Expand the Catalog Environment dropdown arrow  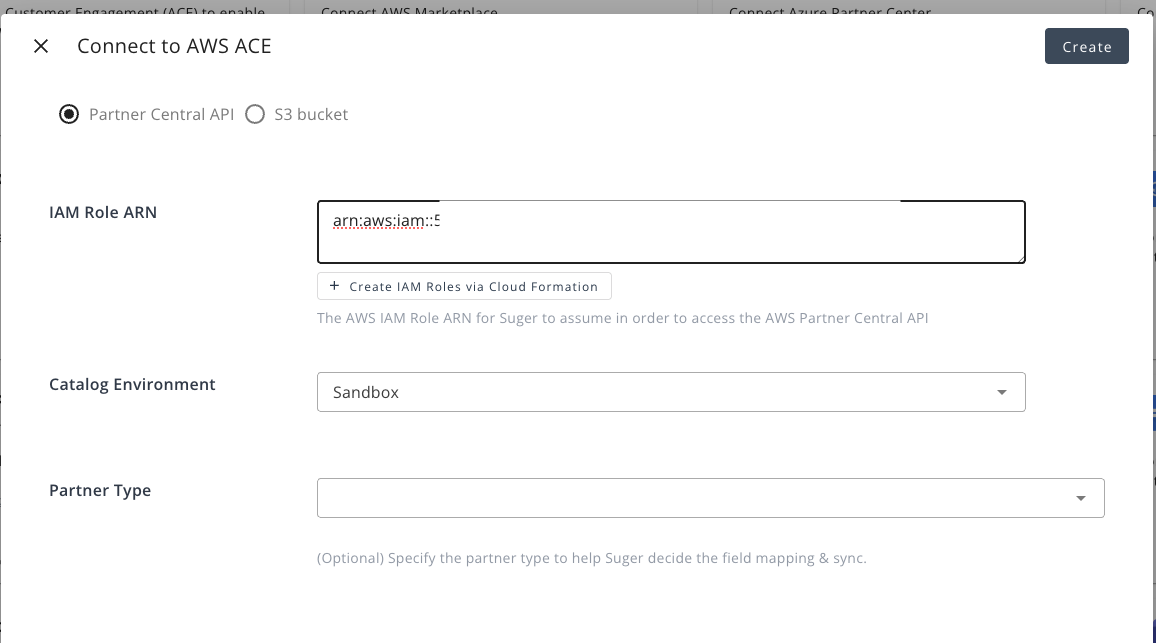(1002, 393)
